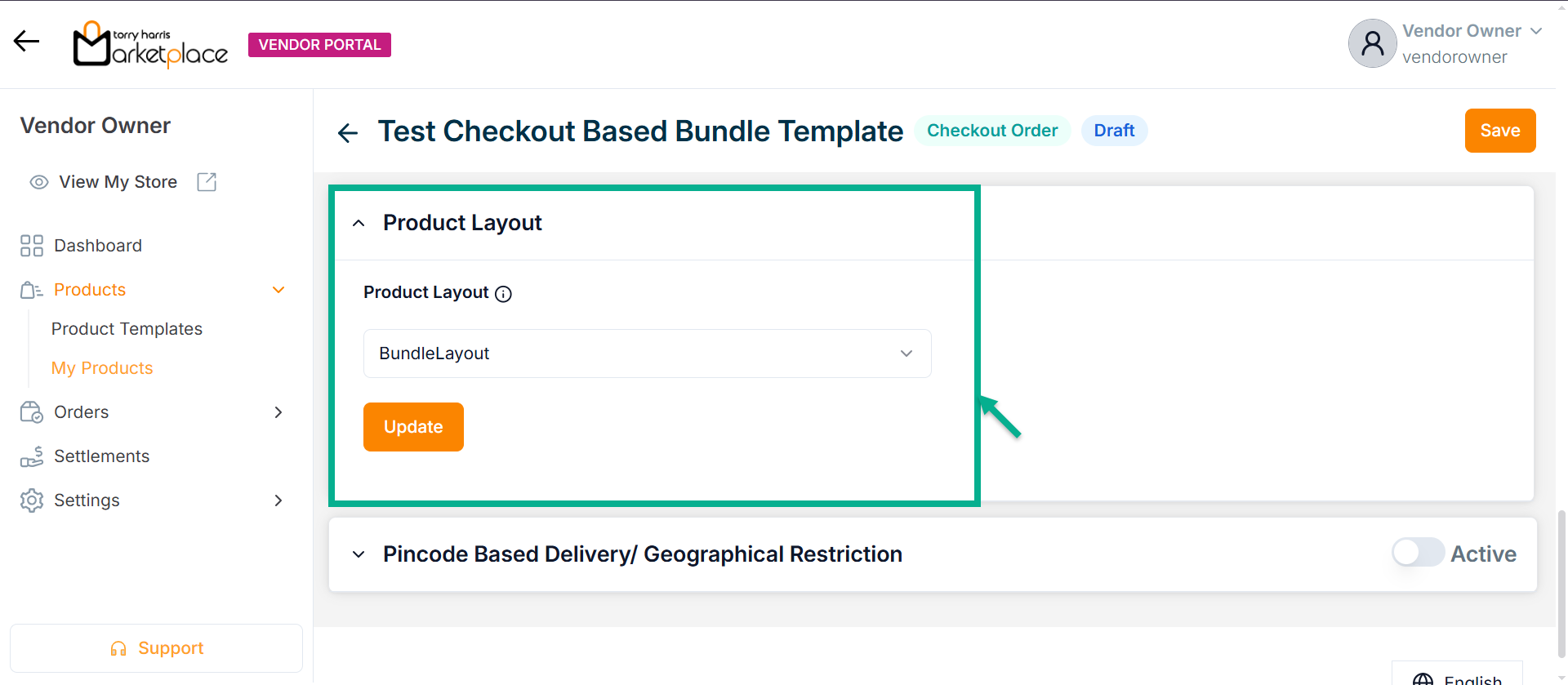Click the eye icon near View My Store
This screenshot has width=1568, height=685.
coord(38,182)
